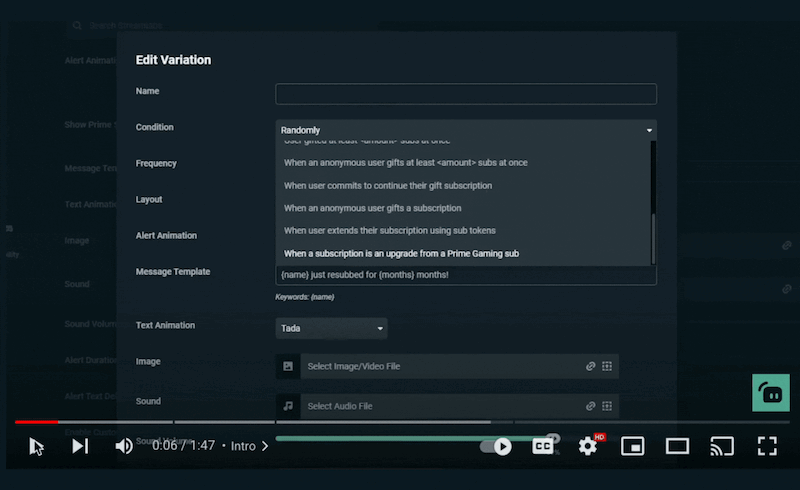
Task: Enable theater mode view
Action: pos(677,446)
